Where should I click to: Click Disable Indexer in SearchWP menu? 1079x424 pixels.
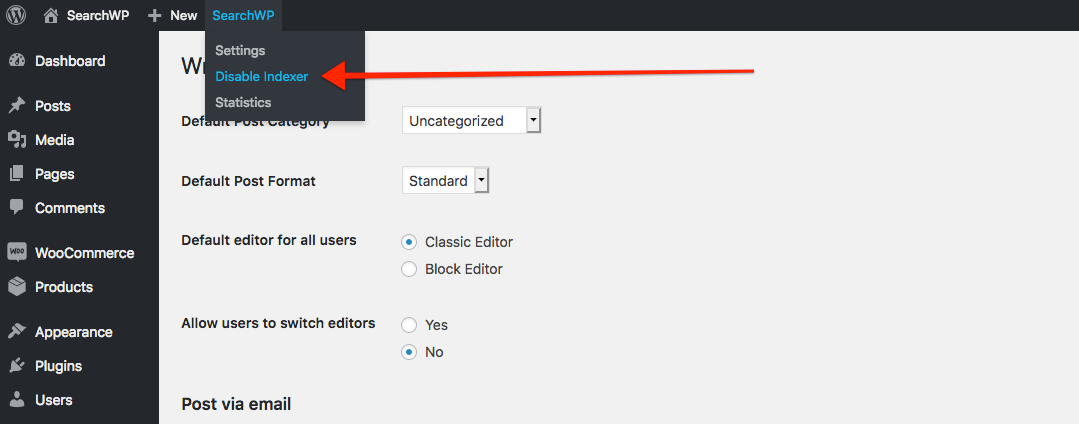point(261,76)
